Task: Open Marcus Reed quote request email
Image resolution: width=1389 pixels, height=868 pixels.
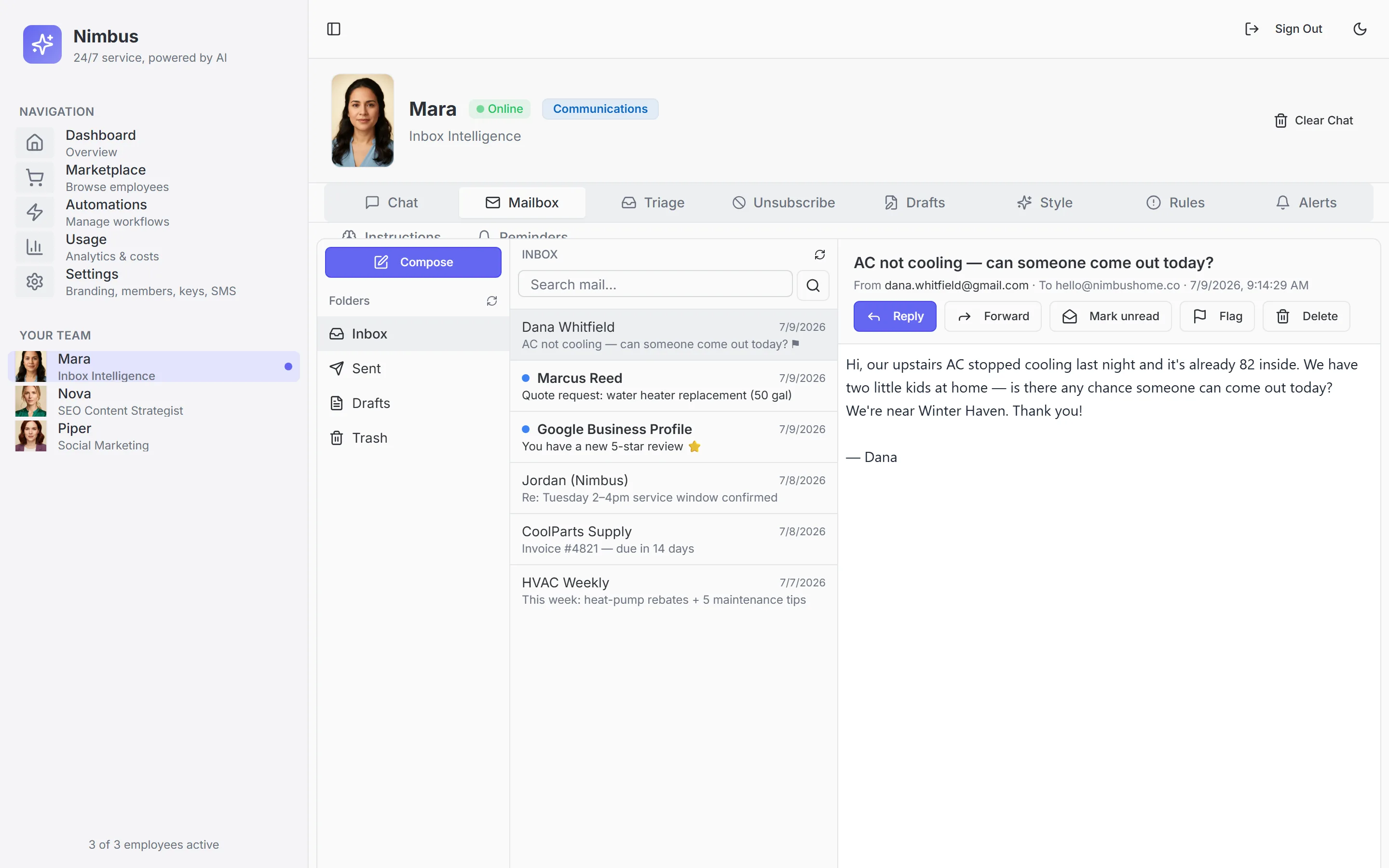Action: [673, 386]
